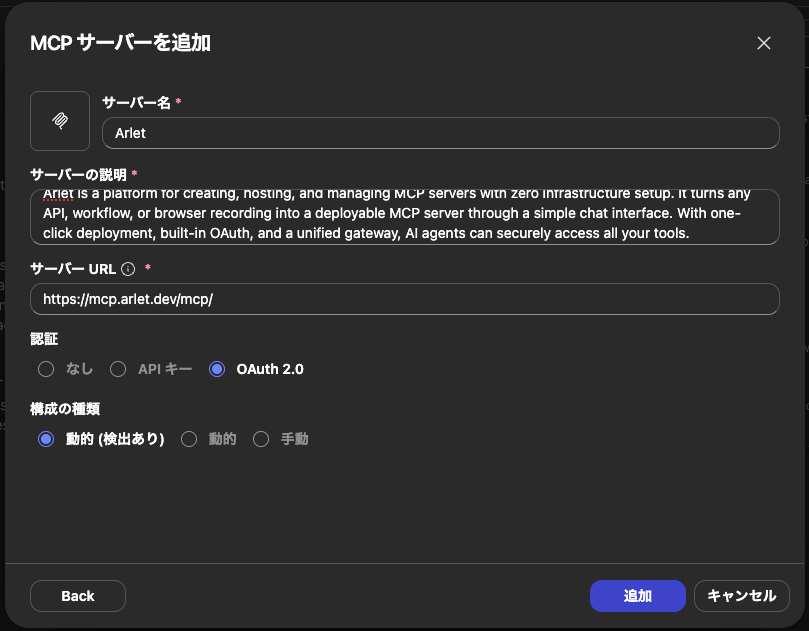This screenshot has width=809, height=631.
Task: Go back with the Back button
Action: coord(78,596)
